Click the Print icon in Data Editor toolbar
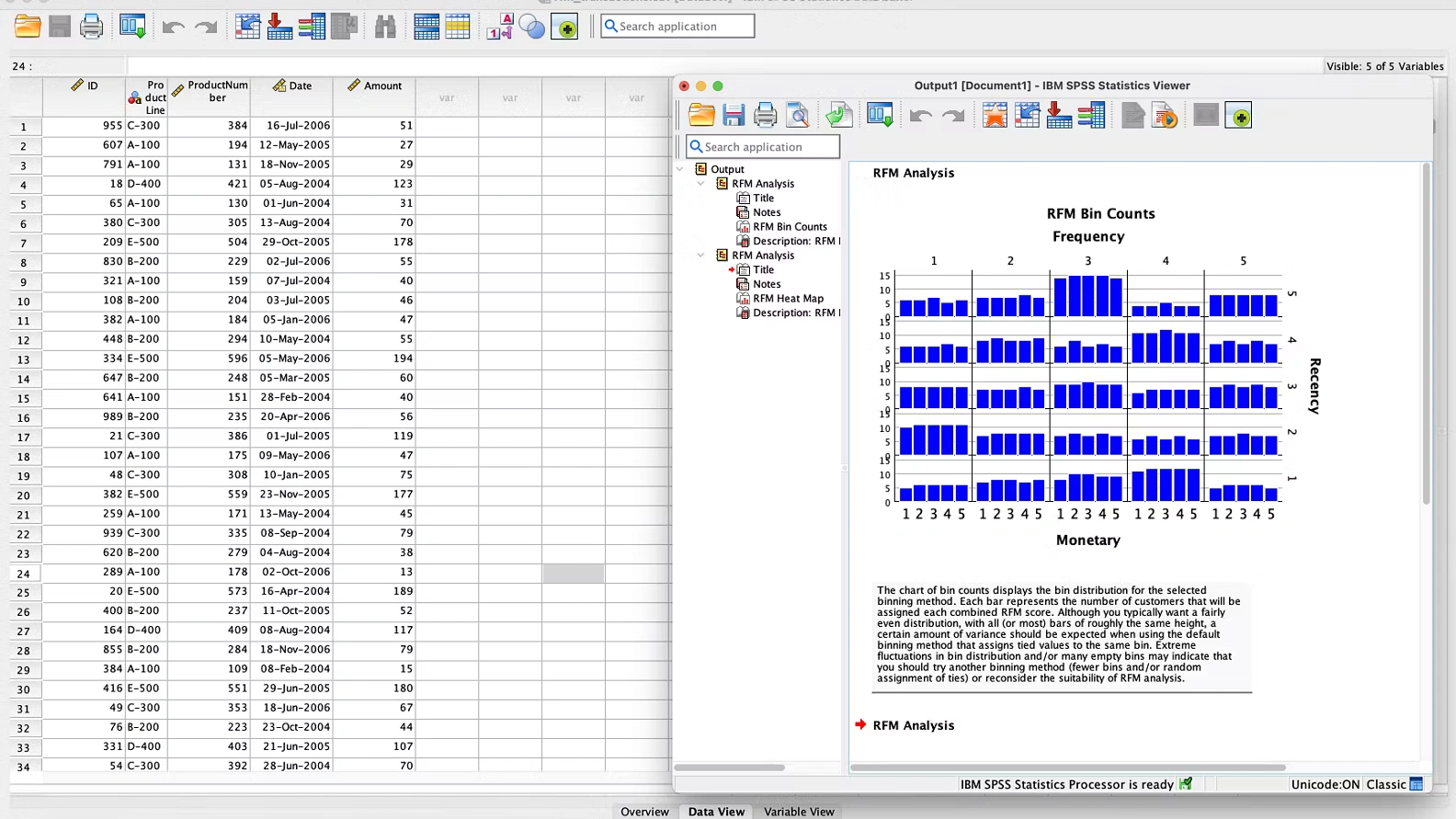This screenshot has width=1456, height=819. [x=91, y=27]
